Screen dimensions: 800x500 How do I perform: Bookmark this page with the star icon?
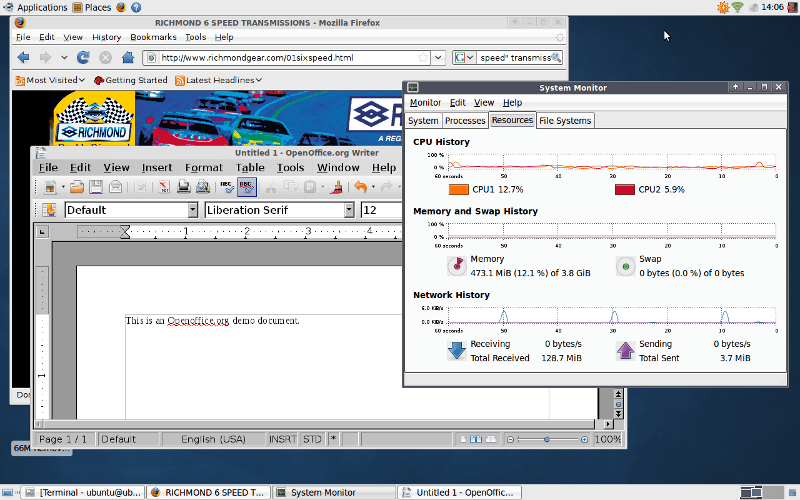click(x=423, y=58)
